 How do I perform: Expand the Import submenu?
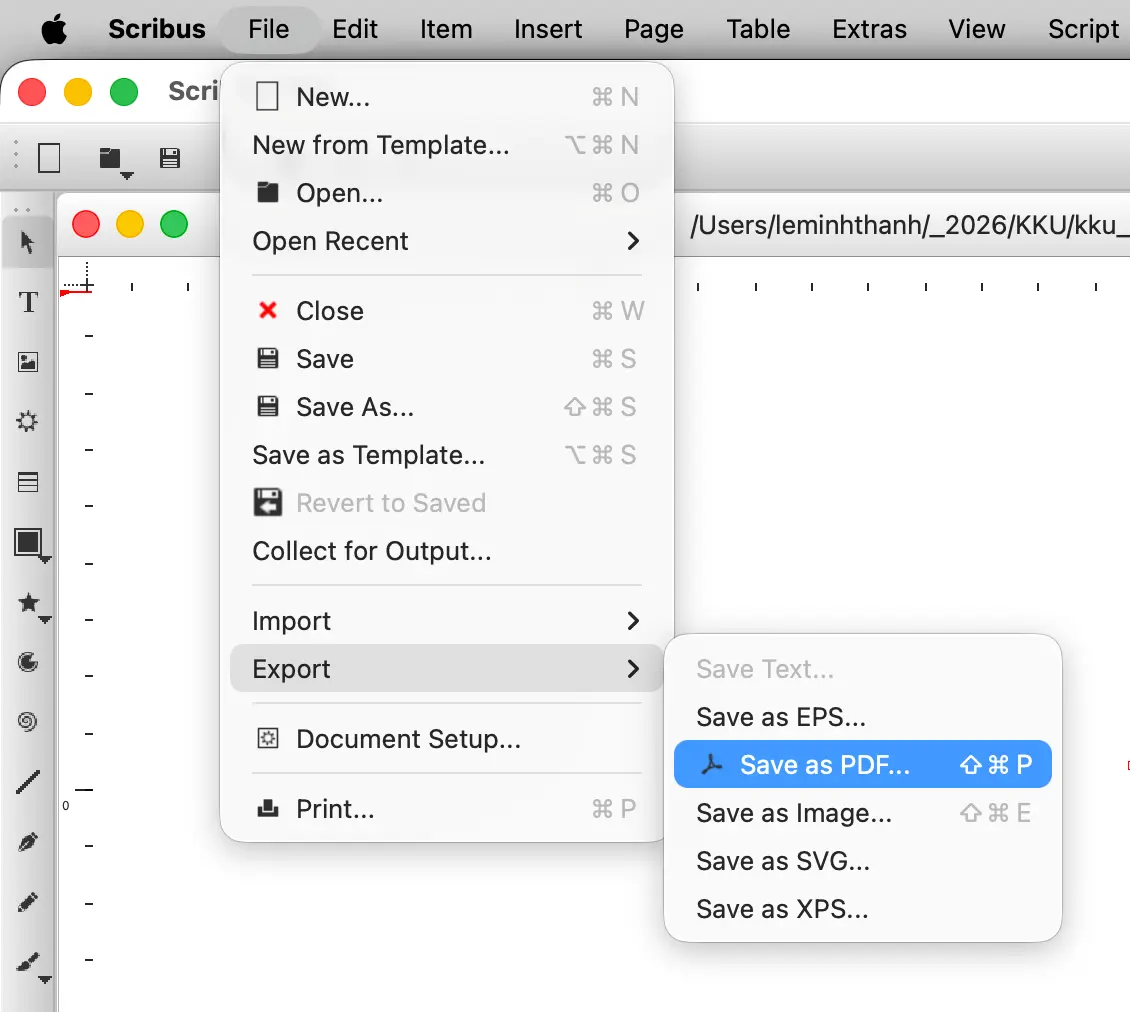(x=446, y=621)
